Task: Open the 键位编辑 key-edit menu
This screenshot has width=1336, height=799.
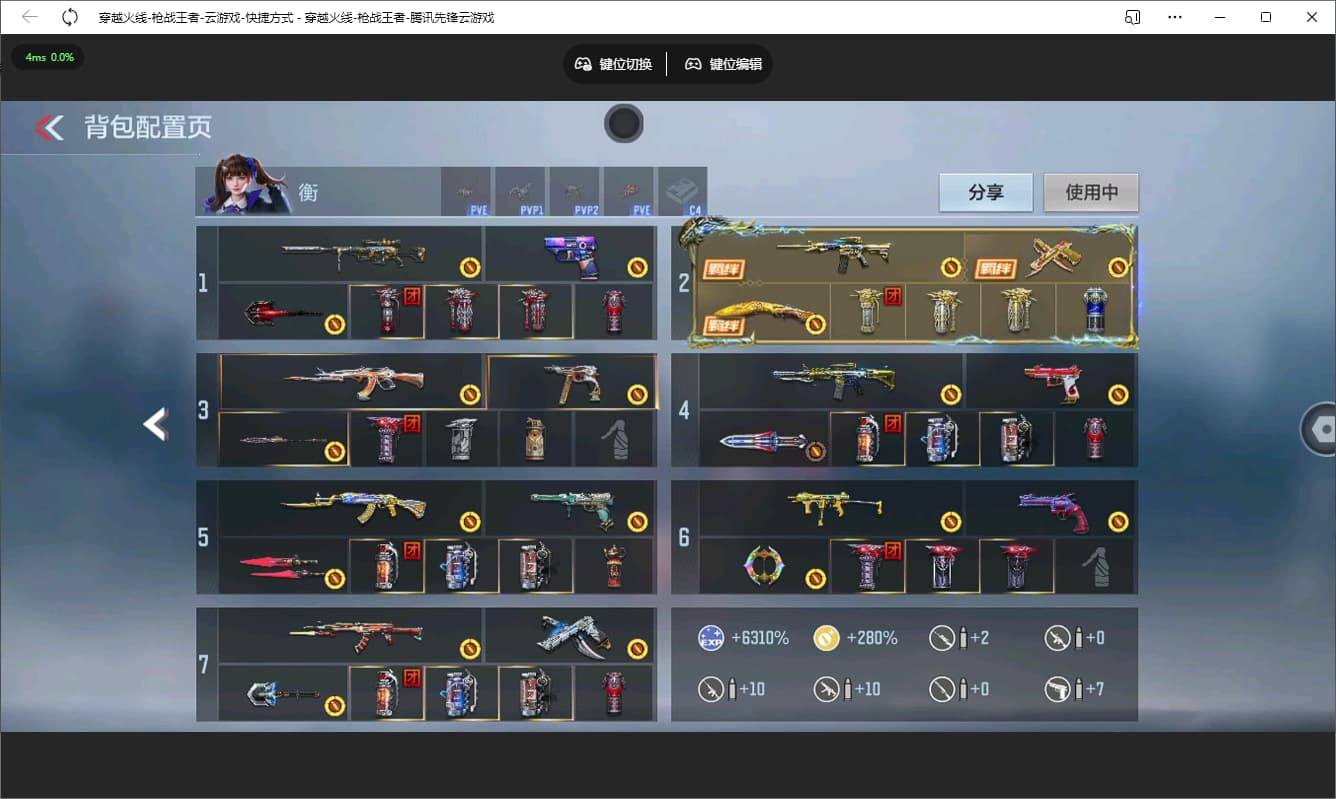Action: point(723,64)
